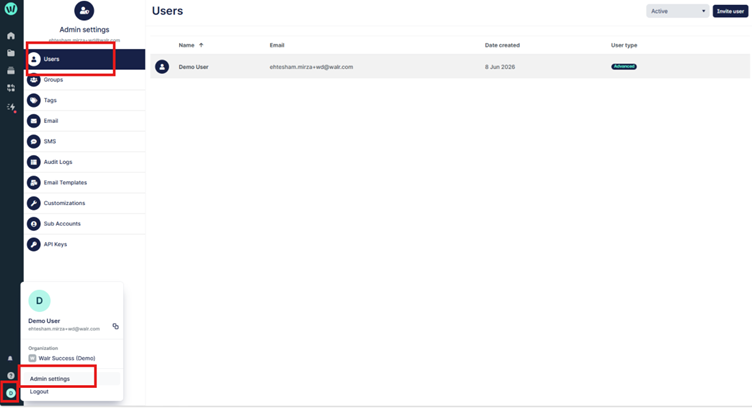Click the Invite user button
This screenshot has height=420, width=752.
(x=730, y=11)
